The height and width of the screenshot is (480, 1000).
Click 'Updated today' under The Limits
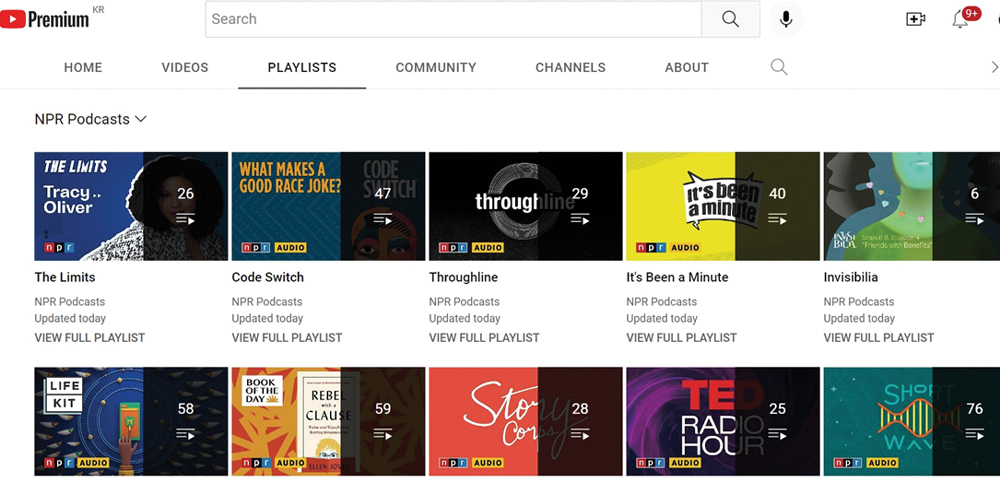70,318
